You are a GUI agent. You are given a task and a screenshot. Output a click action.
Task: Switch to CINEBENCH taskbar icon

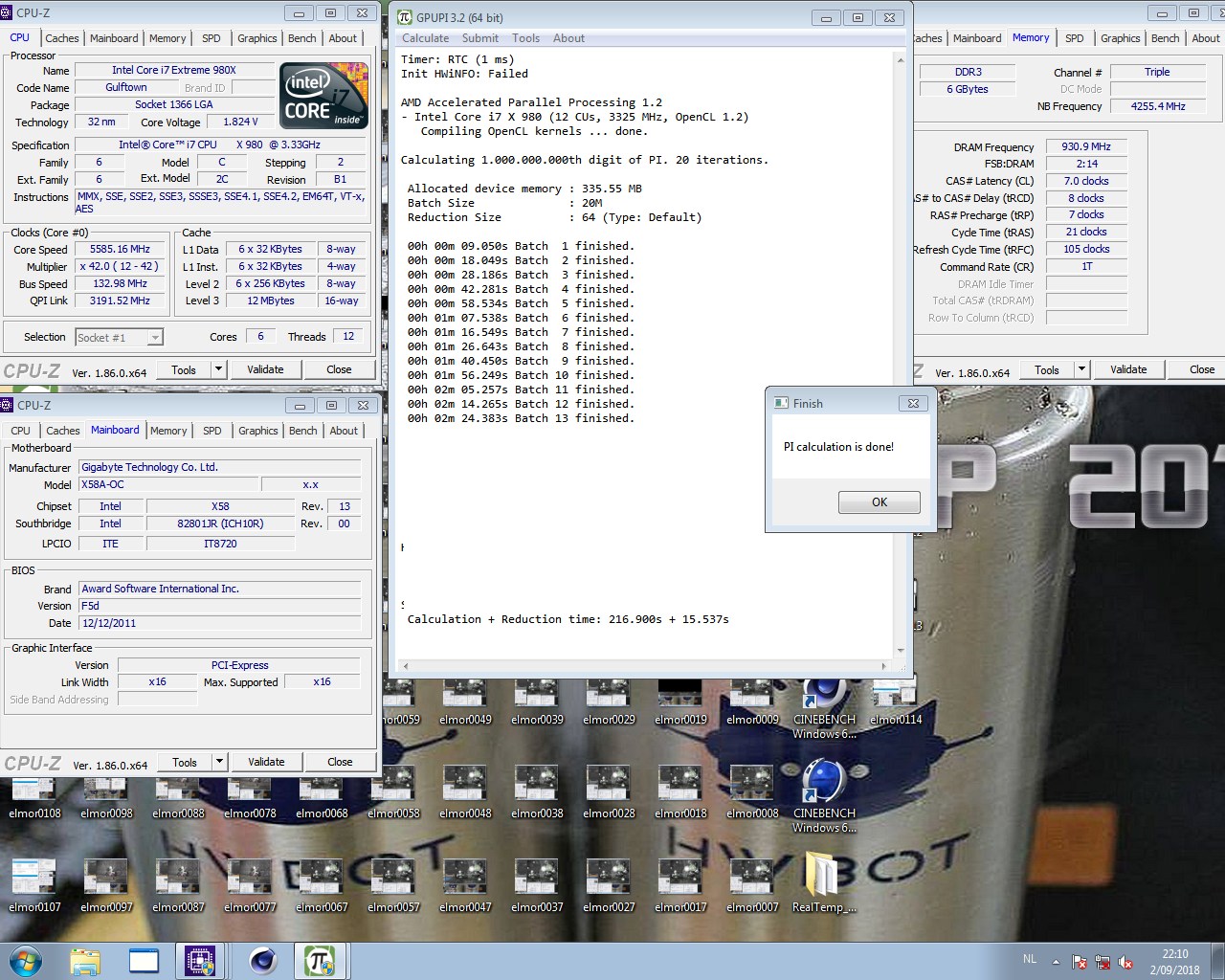tap(262, 961)
